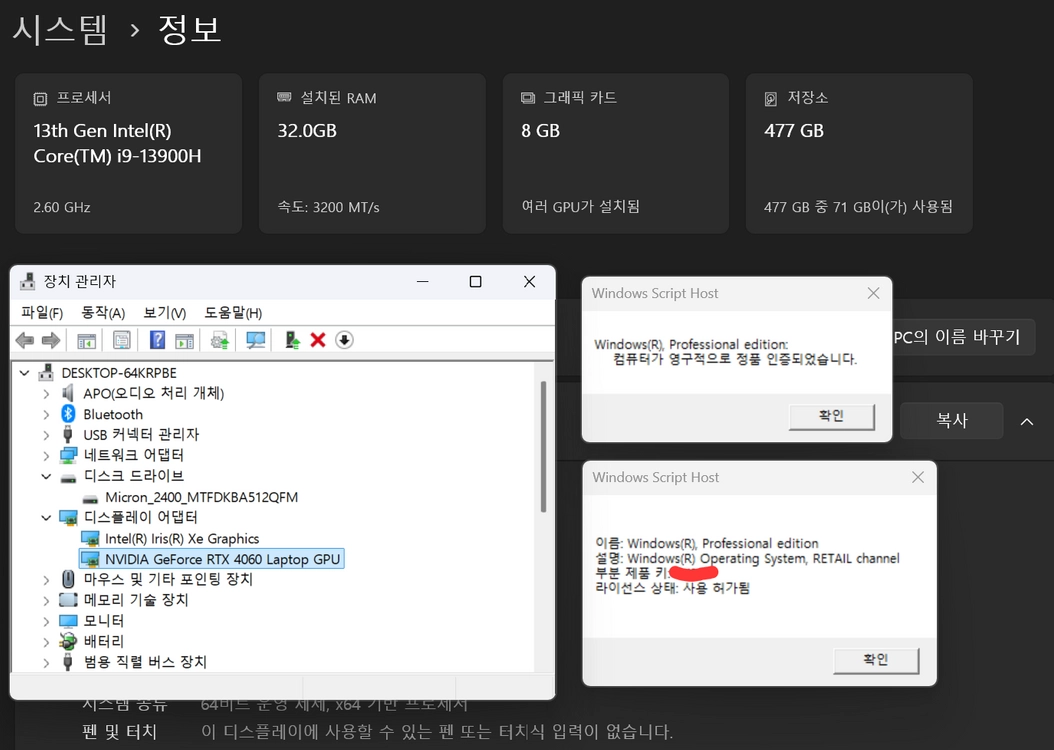Click 확인 in the activation status dialog
Screen dimensions: 1054x750
click(832, 417)
